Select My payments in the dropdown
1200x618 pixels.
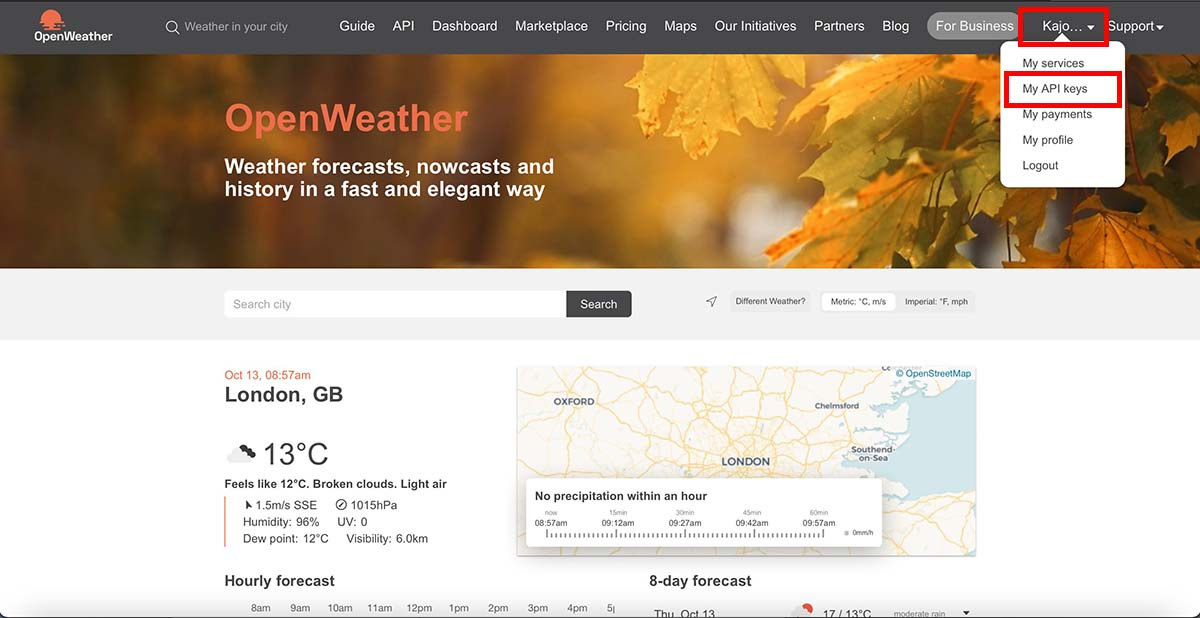pyautogui.click(x=1057, y=114)
